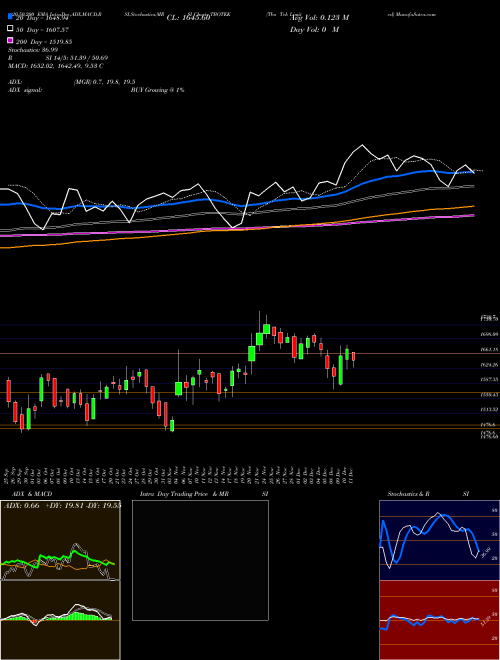Click the 'SI 14/3: 51.39 / 50.69' readout
Image resolution: width=500 pixels, height=660 pixels.
[x=77, y=58]
